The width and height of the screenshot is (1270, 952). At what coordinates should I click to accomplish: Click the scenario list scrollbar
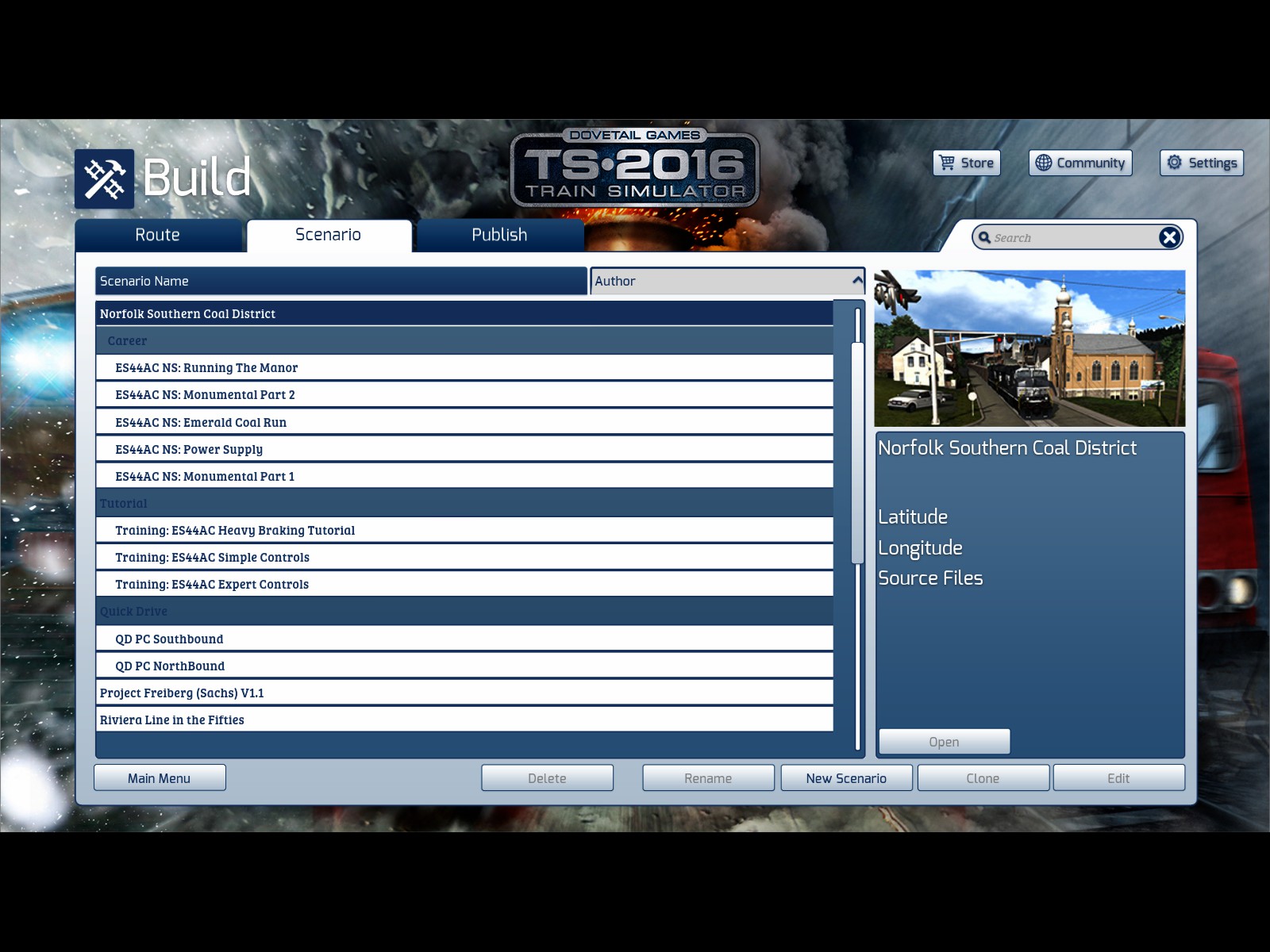click(857, 453)
